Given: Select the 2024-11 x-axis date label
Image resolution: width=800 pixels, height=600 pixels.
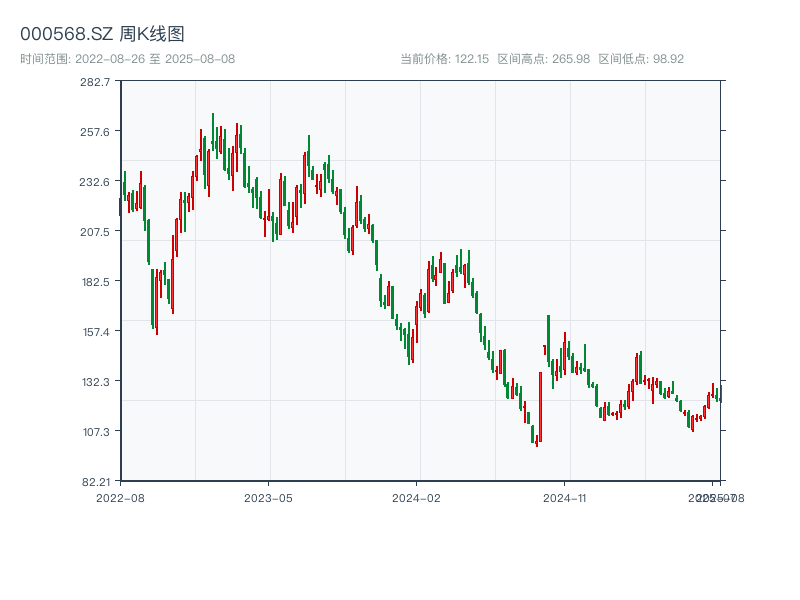Looking at the screenshot, I should (564, 497).
